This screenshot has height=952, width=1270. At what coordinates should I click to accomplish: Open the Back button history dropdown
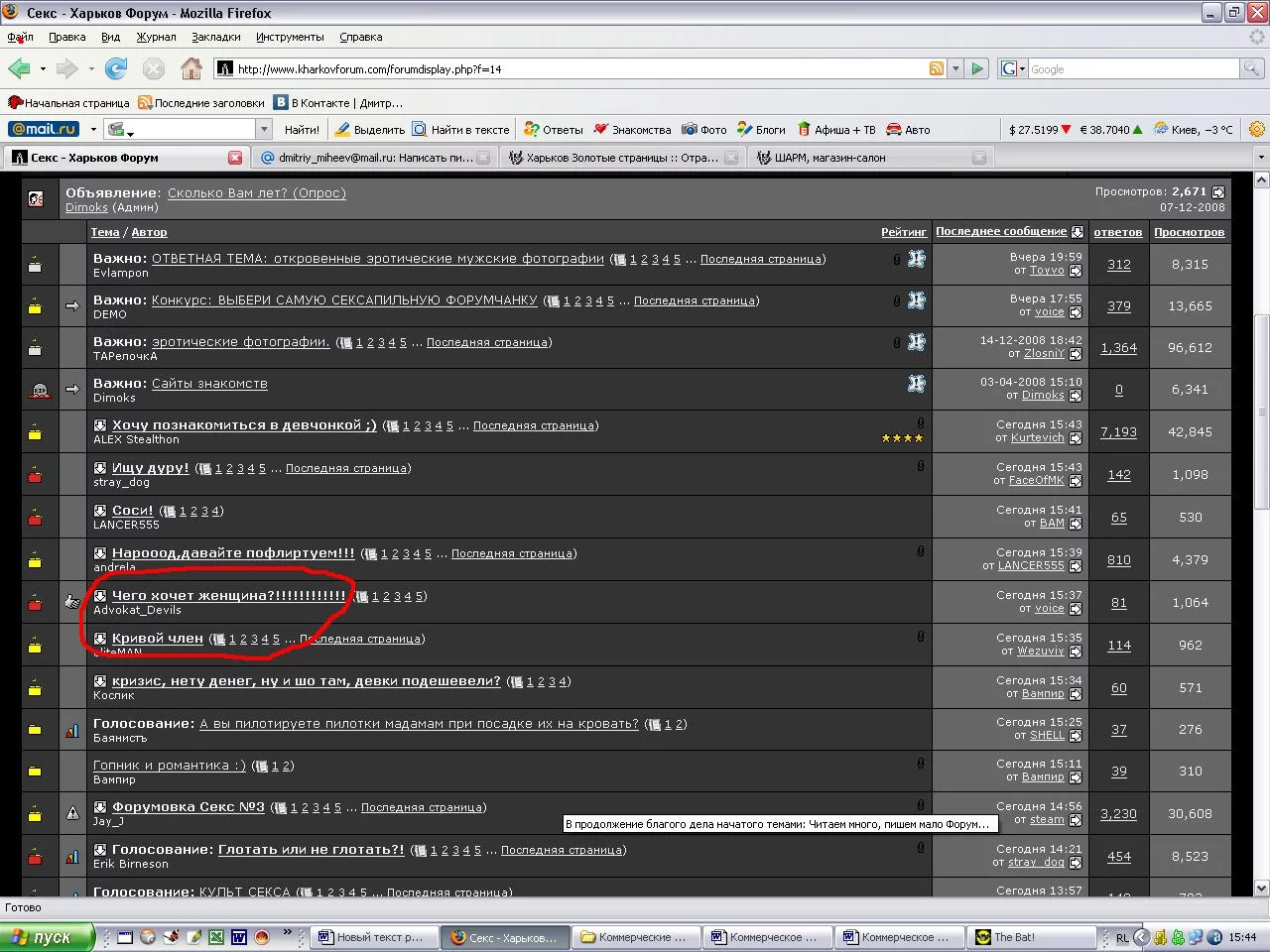point(43,69)
